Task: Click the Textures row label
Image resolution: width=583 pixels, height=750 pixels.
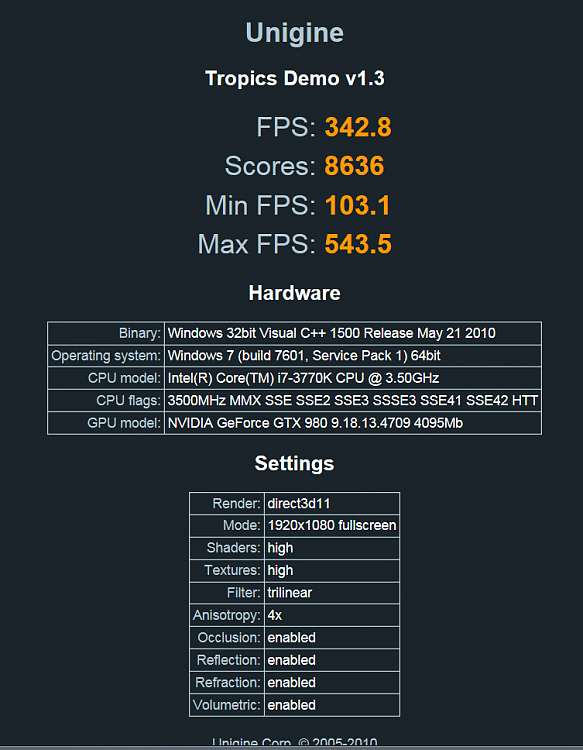Action: (232, 571)
